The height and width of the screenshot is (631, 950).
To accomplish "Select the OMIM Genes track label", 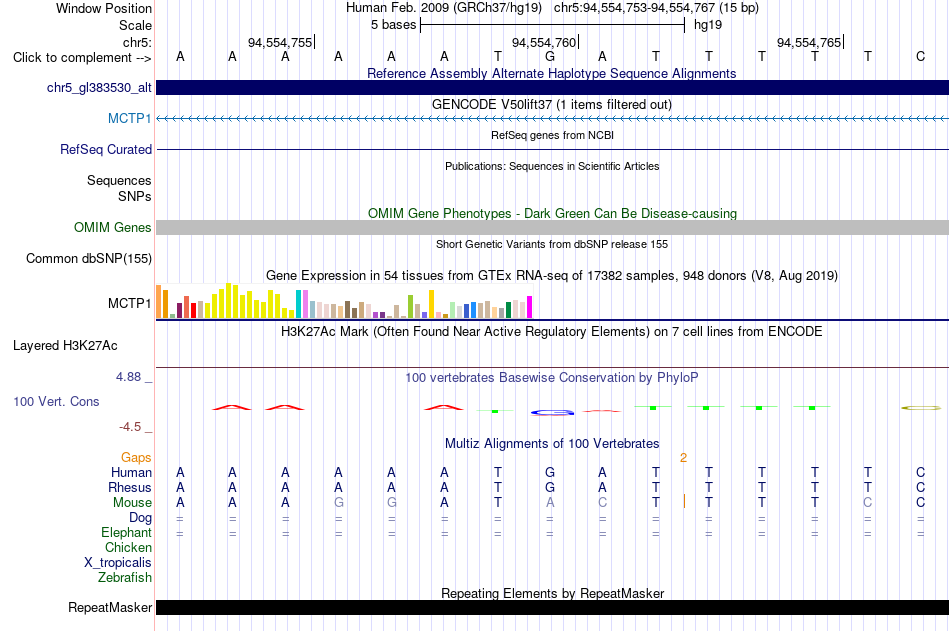I will 112,227.
